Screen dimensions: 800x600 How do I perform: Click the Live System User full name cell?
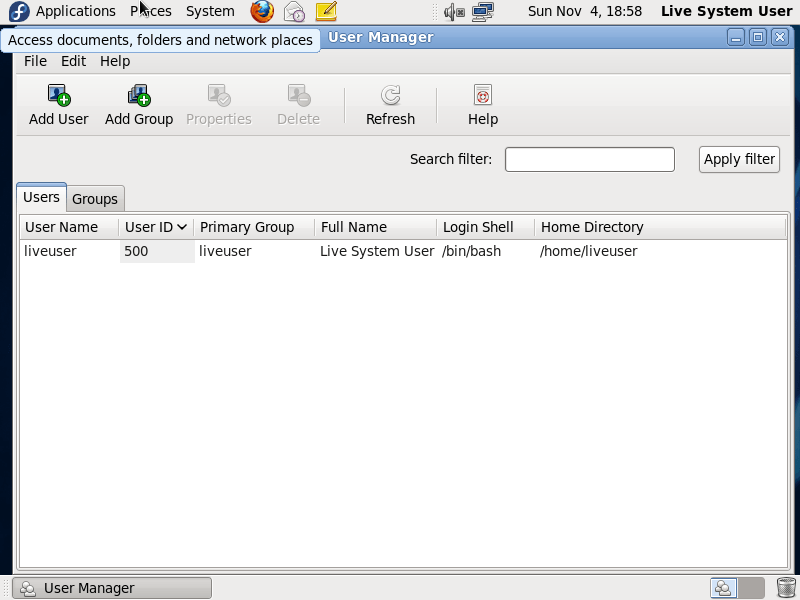[x=377, y=252]
